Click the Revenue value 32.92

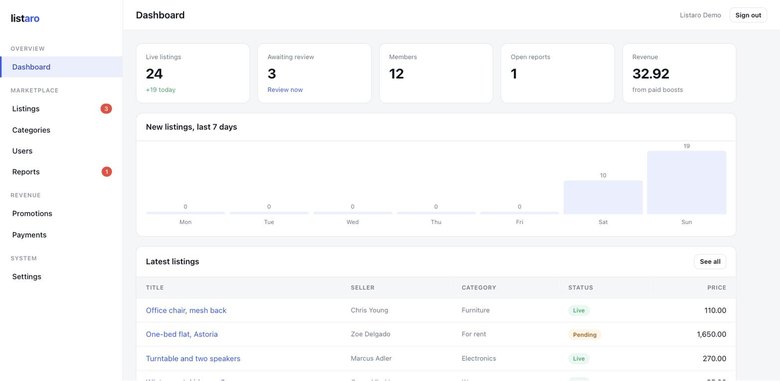pos(651,74)
